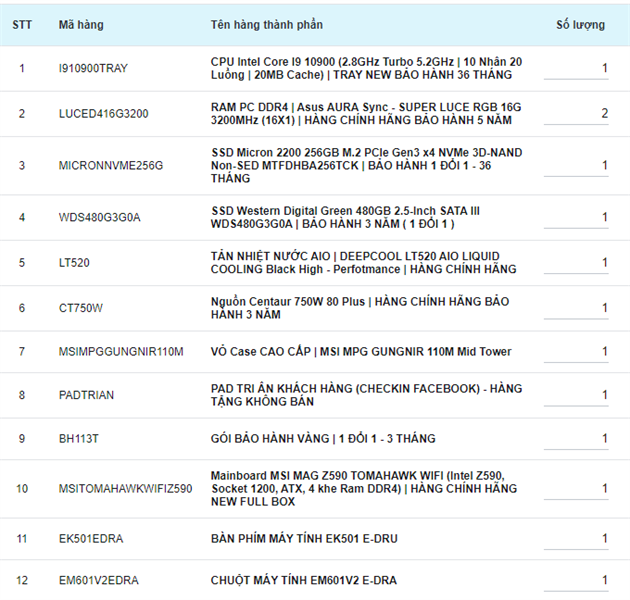Edit quantity for Asus AURA Sync RAM
The height and width of the screenshot is (600, 630).
pos(577,113)
